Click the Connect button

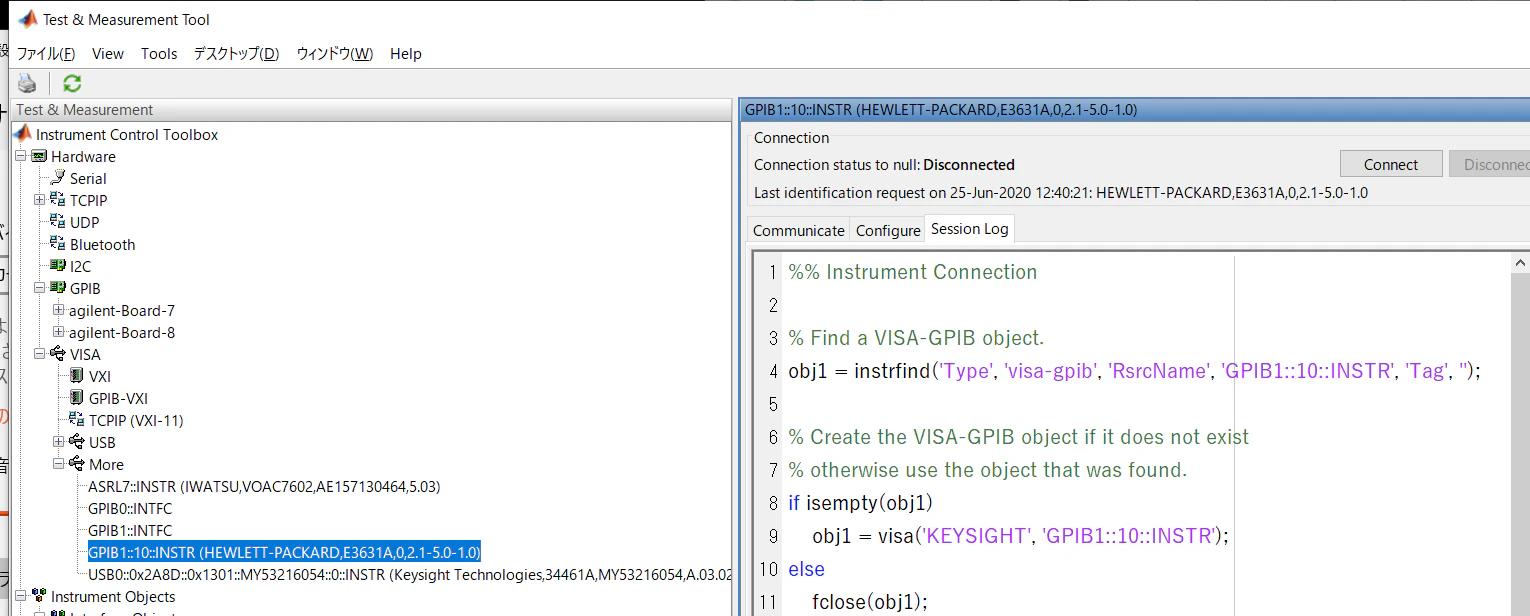(x=1391, y=165)
